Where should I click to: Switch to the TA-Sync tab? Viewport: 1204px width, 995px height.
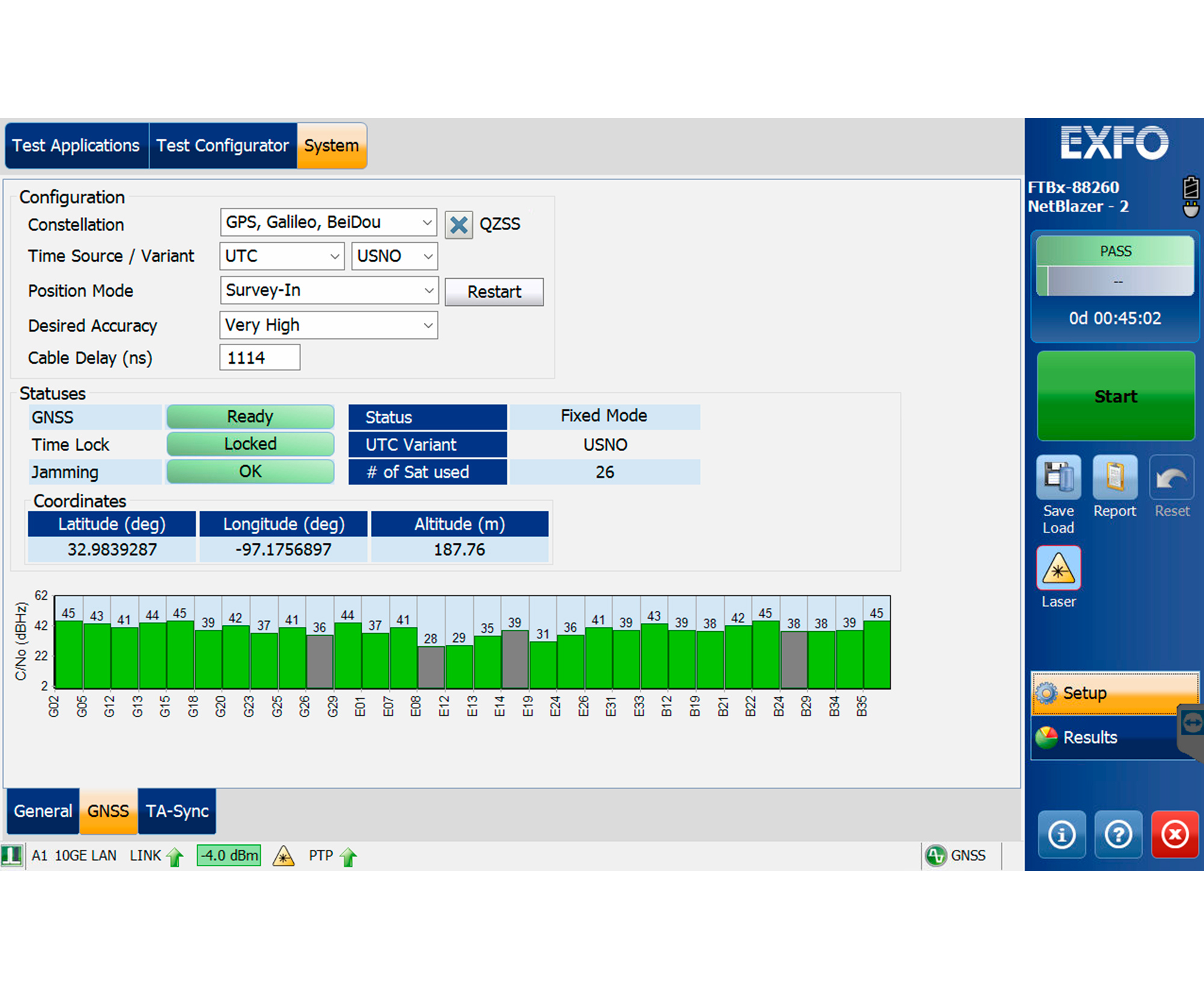click(177, 811)
